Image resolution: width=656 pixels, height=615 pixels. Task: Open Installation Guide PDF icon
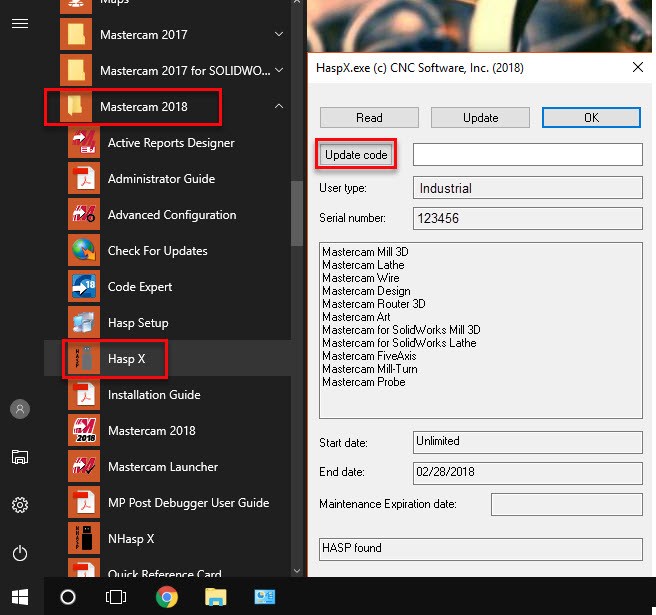pos(84,395)
